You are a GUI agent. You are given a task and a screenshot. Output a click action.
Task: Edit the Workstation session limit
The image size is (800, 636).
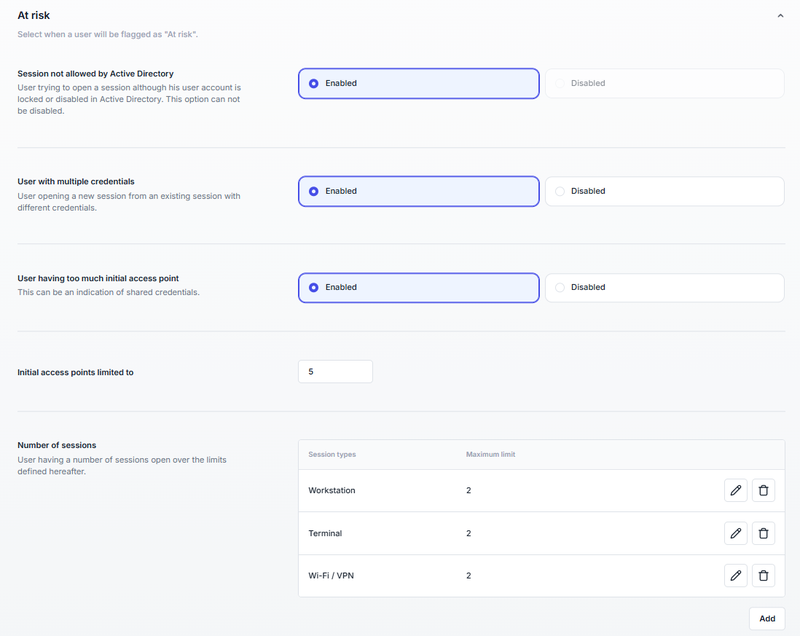pyautogui.click(x=735, y=491)
